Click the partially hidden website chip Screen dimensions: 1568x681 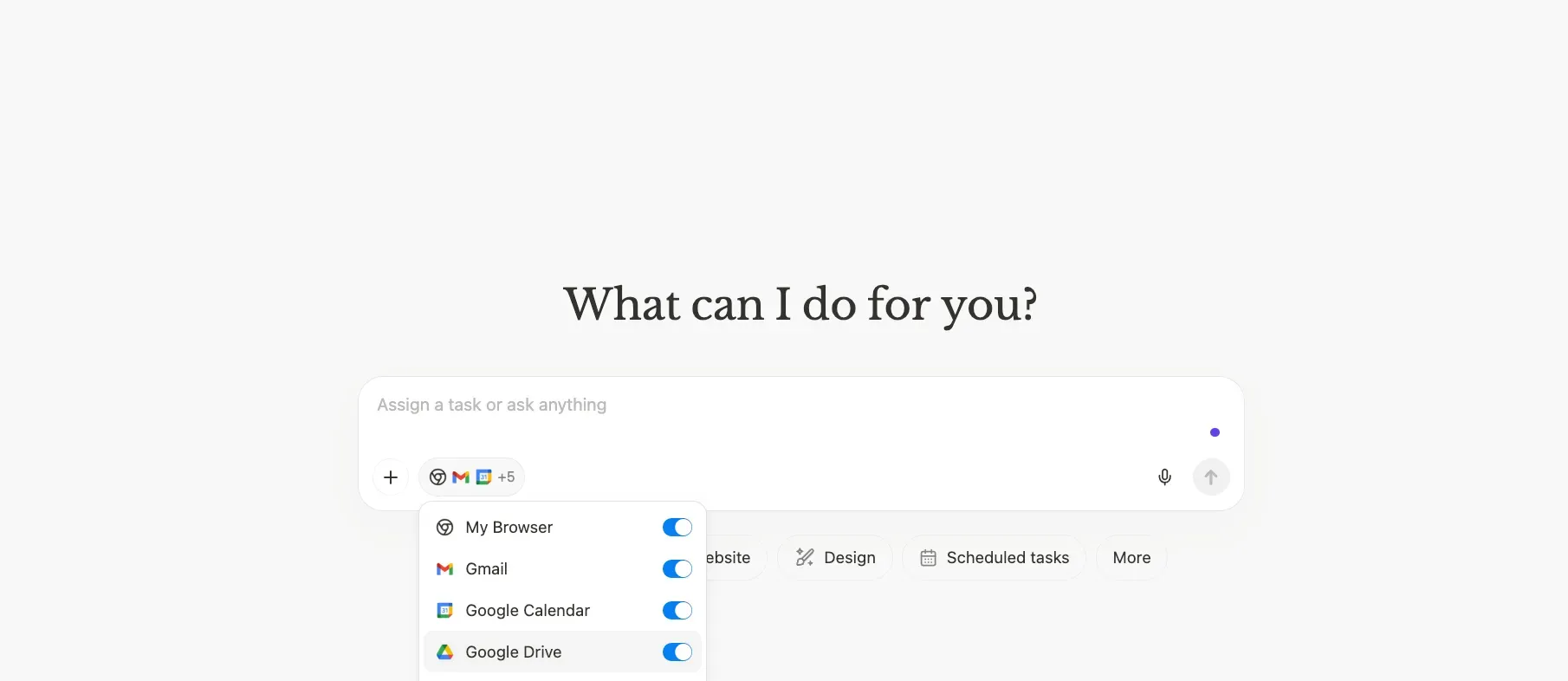click(x=732, y=558)
